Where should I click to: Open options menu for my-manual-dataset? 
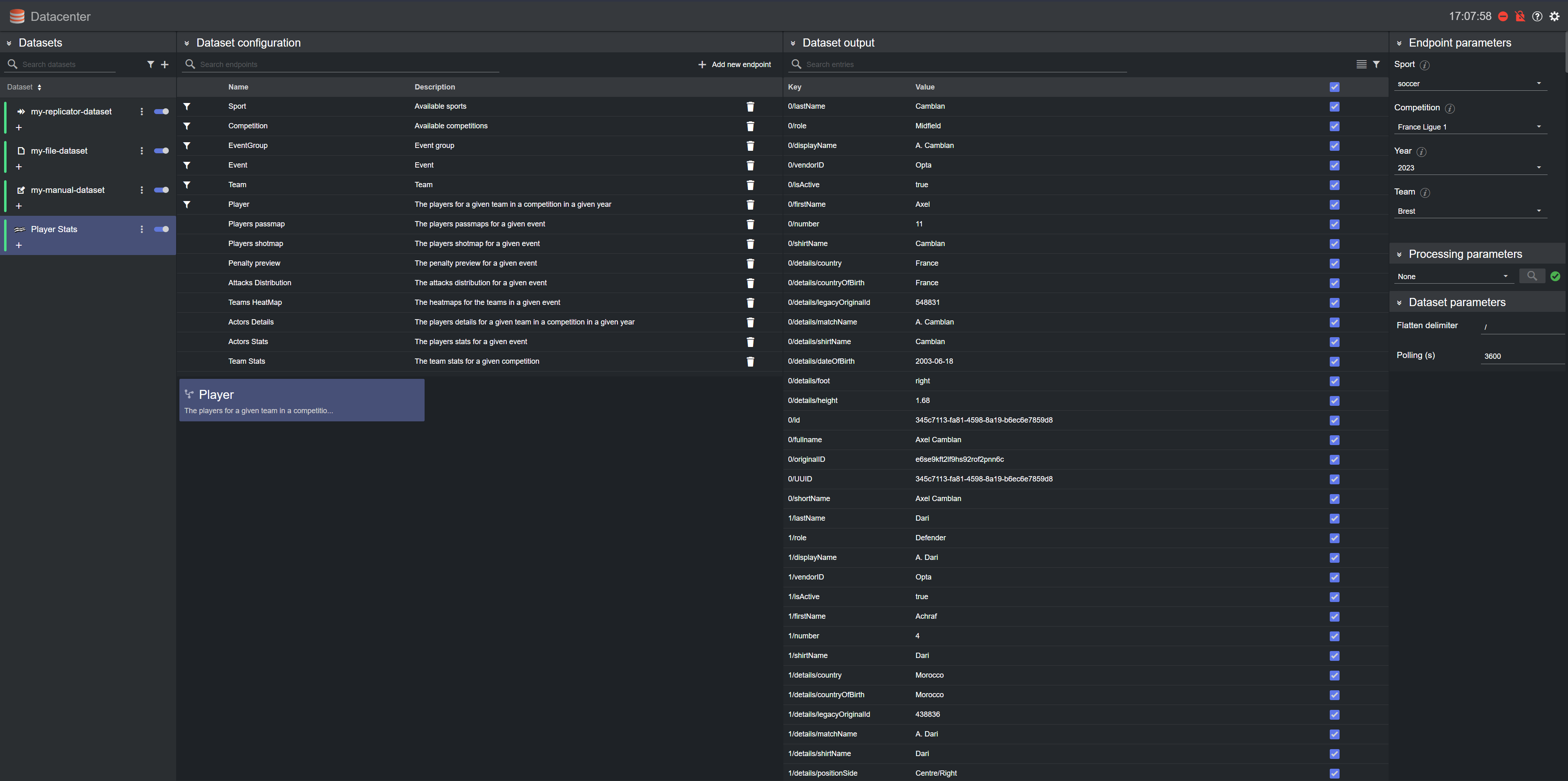(142, 190)
